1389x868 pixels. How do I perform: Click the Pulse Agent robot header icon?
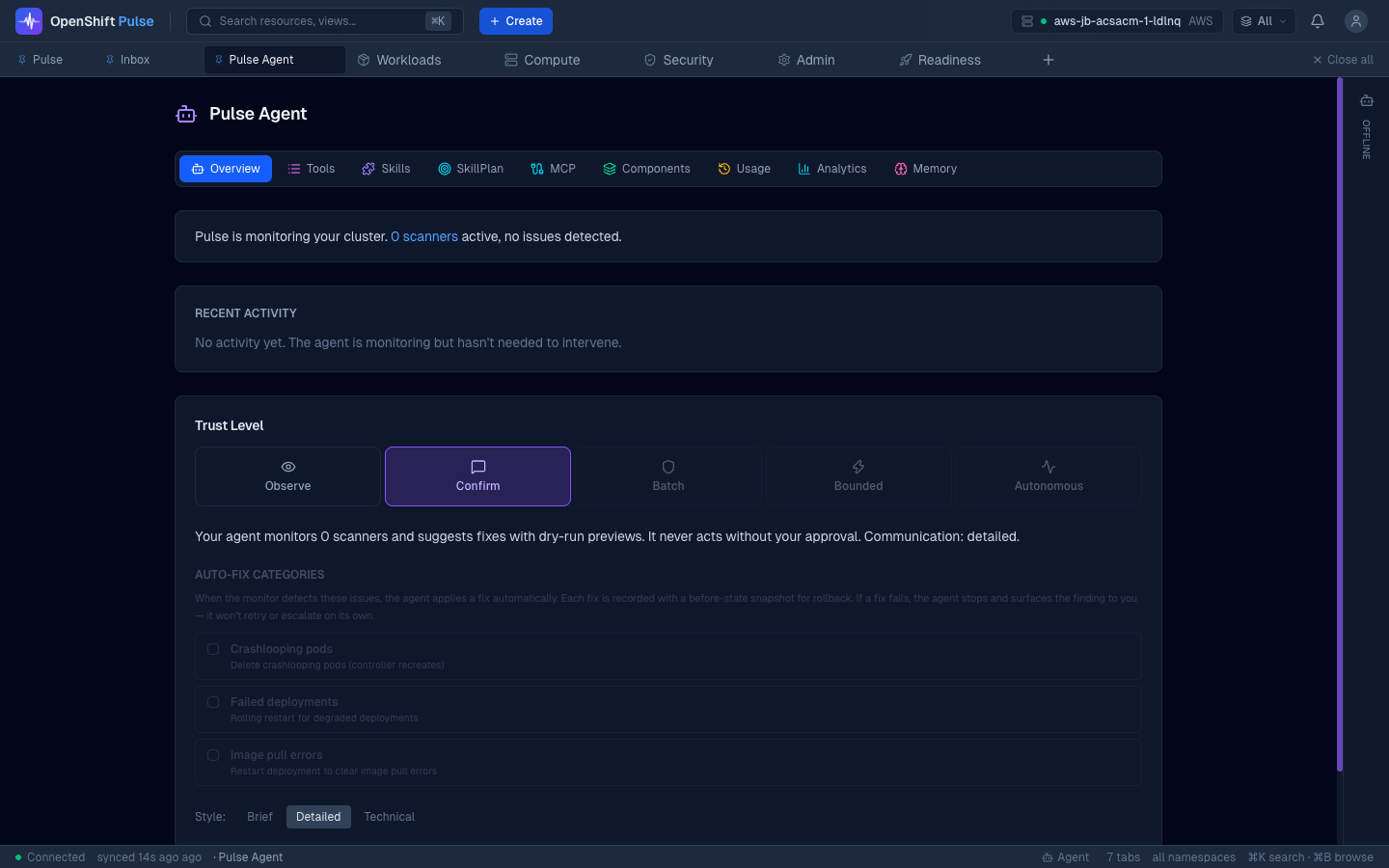click(x=186, y=114)
